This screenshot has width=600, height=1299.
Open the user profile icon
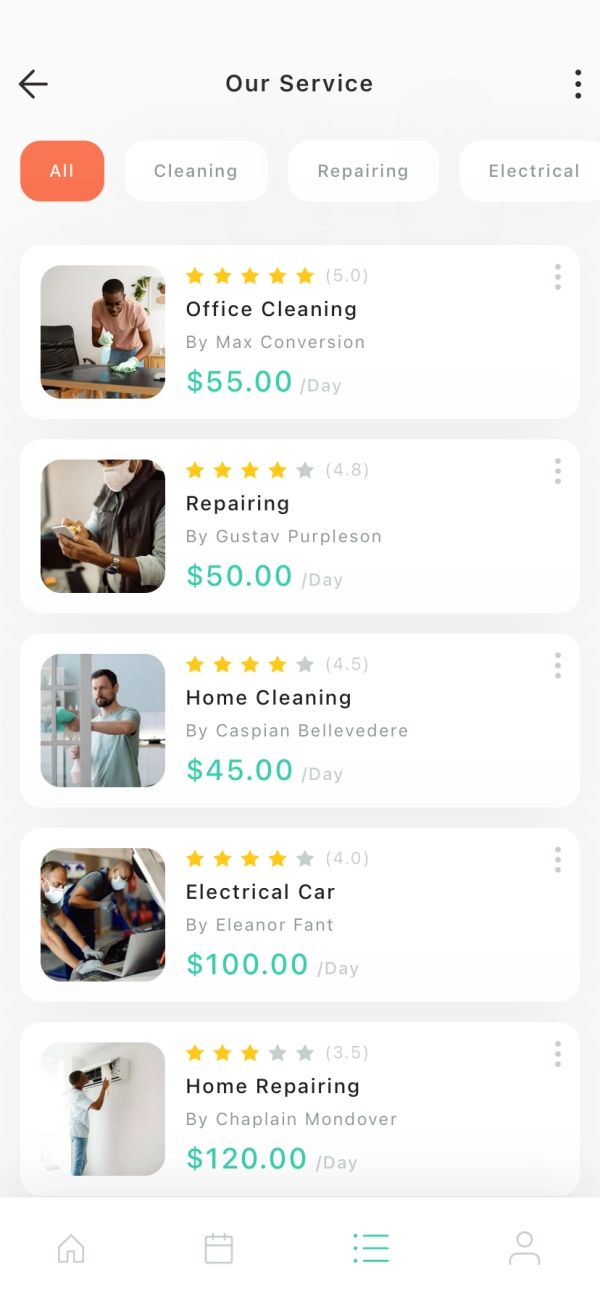tap(524, 1247)
